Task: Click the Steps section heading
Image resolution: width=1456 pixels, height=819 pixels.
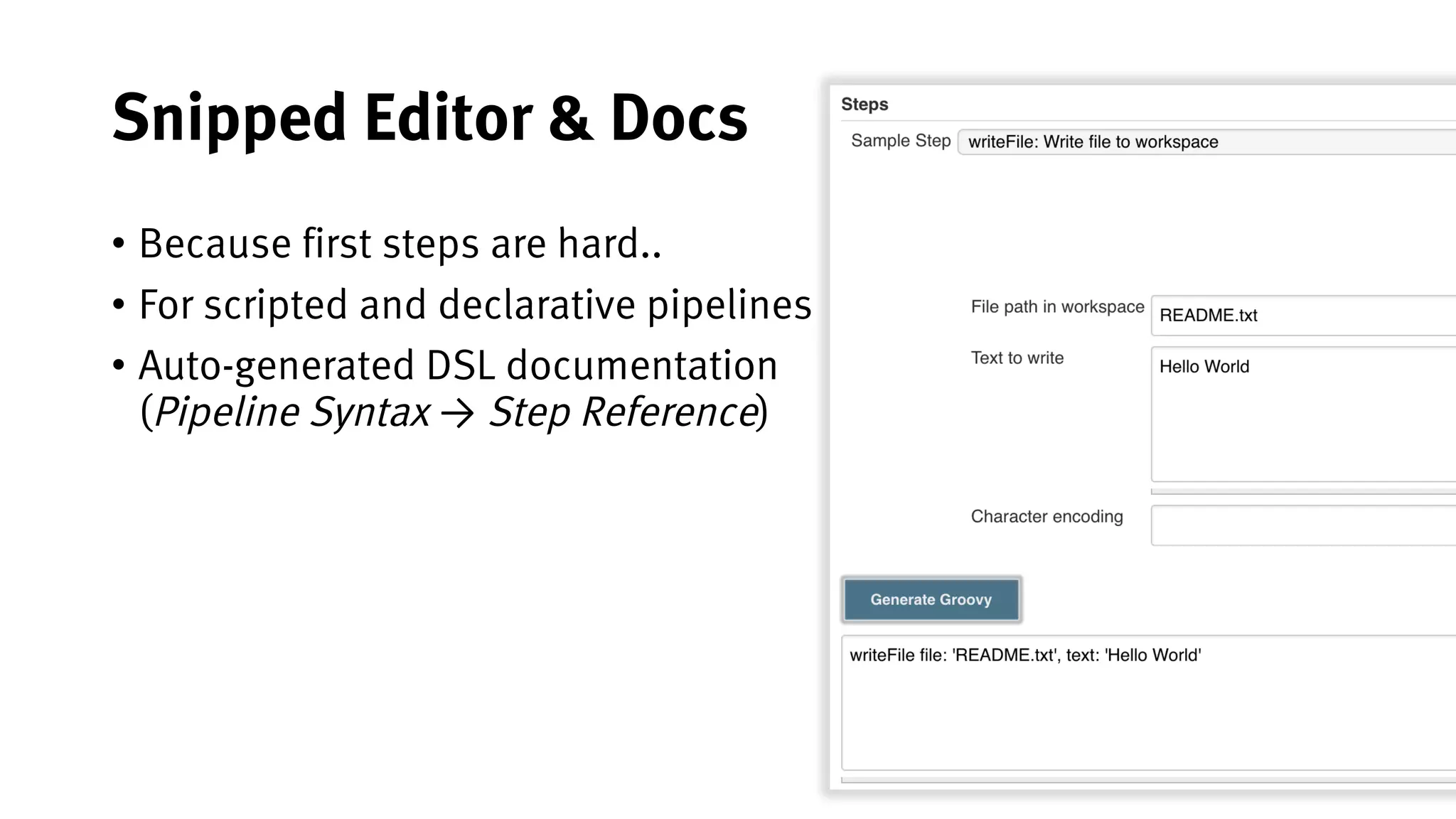Action: (864, 105)
